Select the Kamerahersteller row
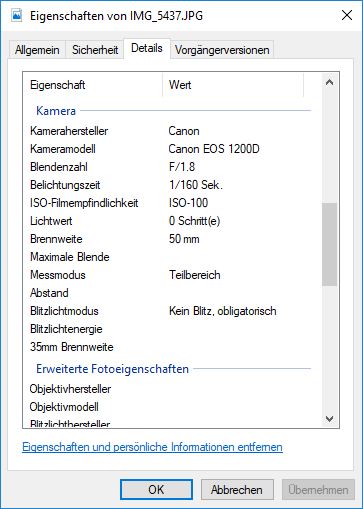Screen dimensions: 363x509 click(170, 131)
